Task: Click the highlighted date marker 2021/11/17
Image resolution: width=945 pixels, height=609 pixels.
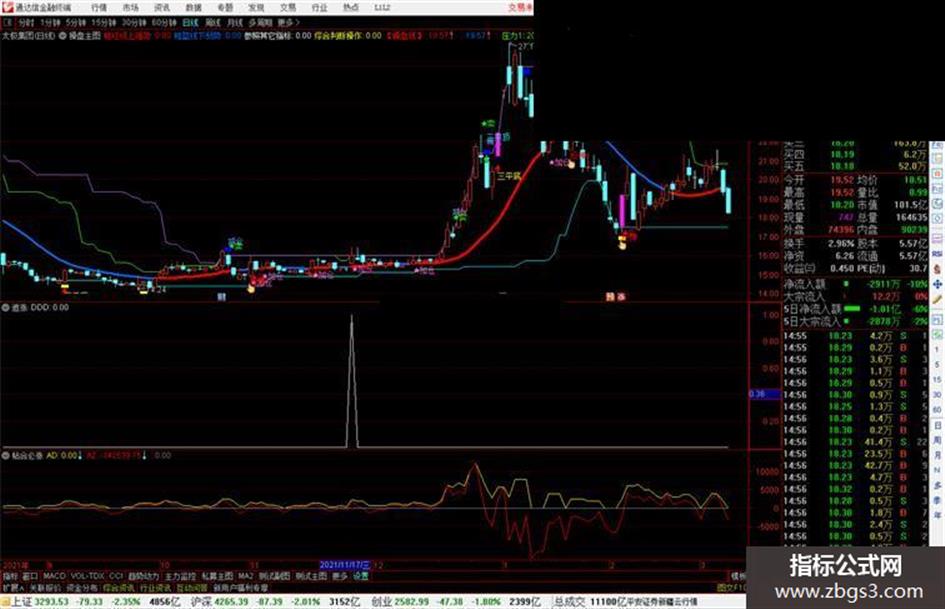Action: point(345,566)
